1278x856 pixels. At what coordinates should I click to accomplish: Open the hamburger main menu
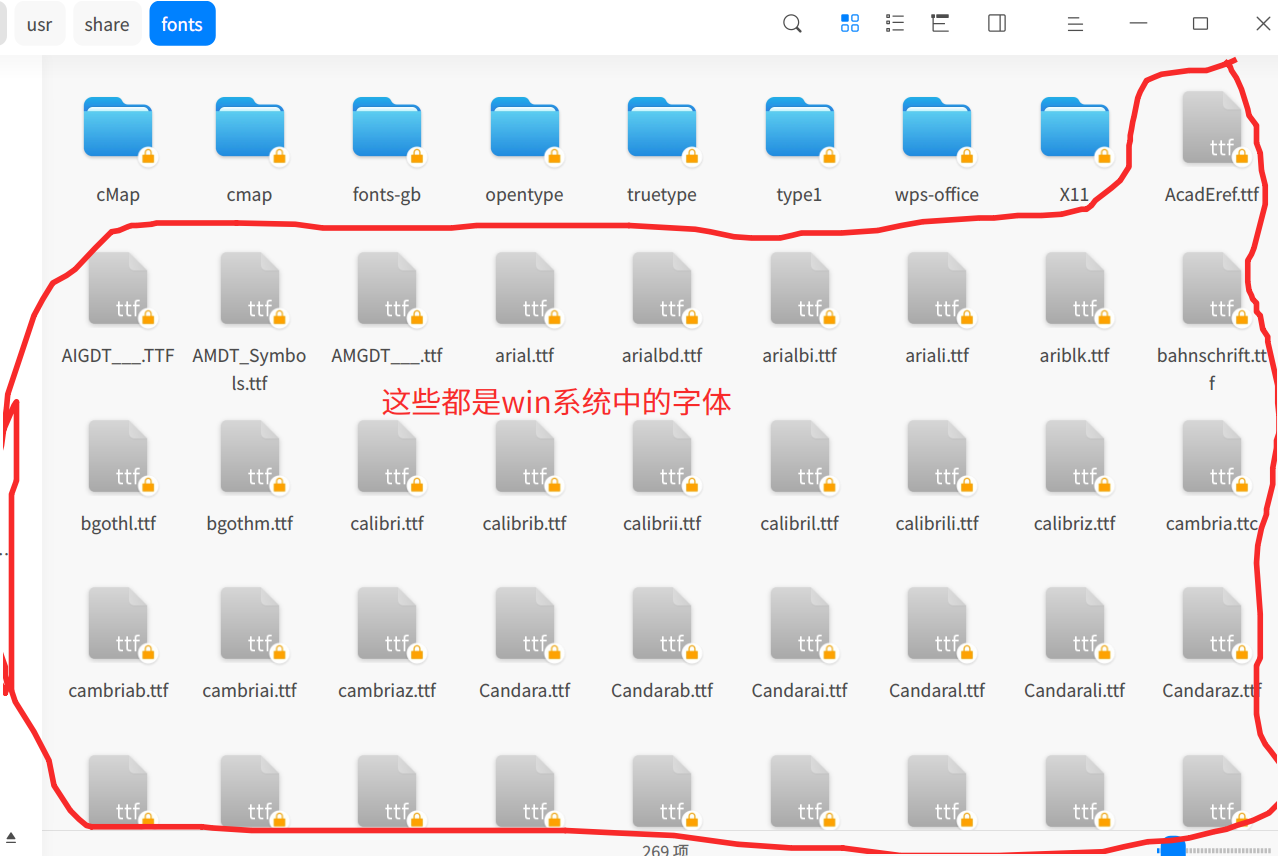click(1075, 24)
